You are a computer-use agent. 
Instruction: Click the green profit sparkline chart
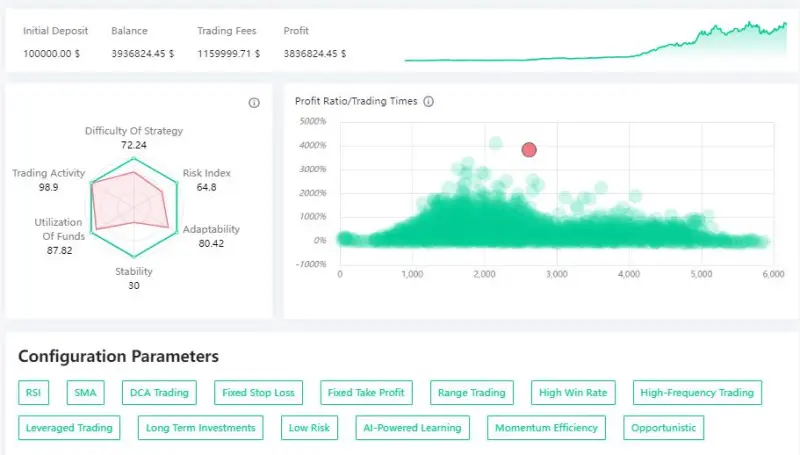pyautogui.click(x=595, y=42)
